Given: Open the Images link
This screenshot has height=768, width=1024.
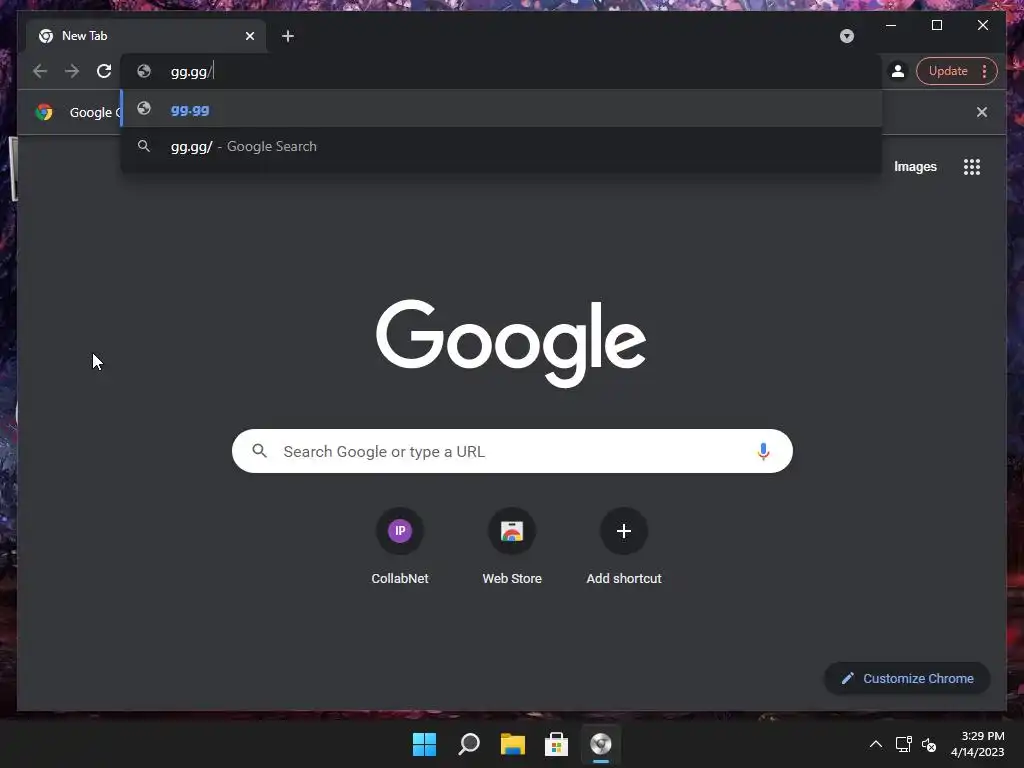Looking at the screenshot, I should click(915, 167).
